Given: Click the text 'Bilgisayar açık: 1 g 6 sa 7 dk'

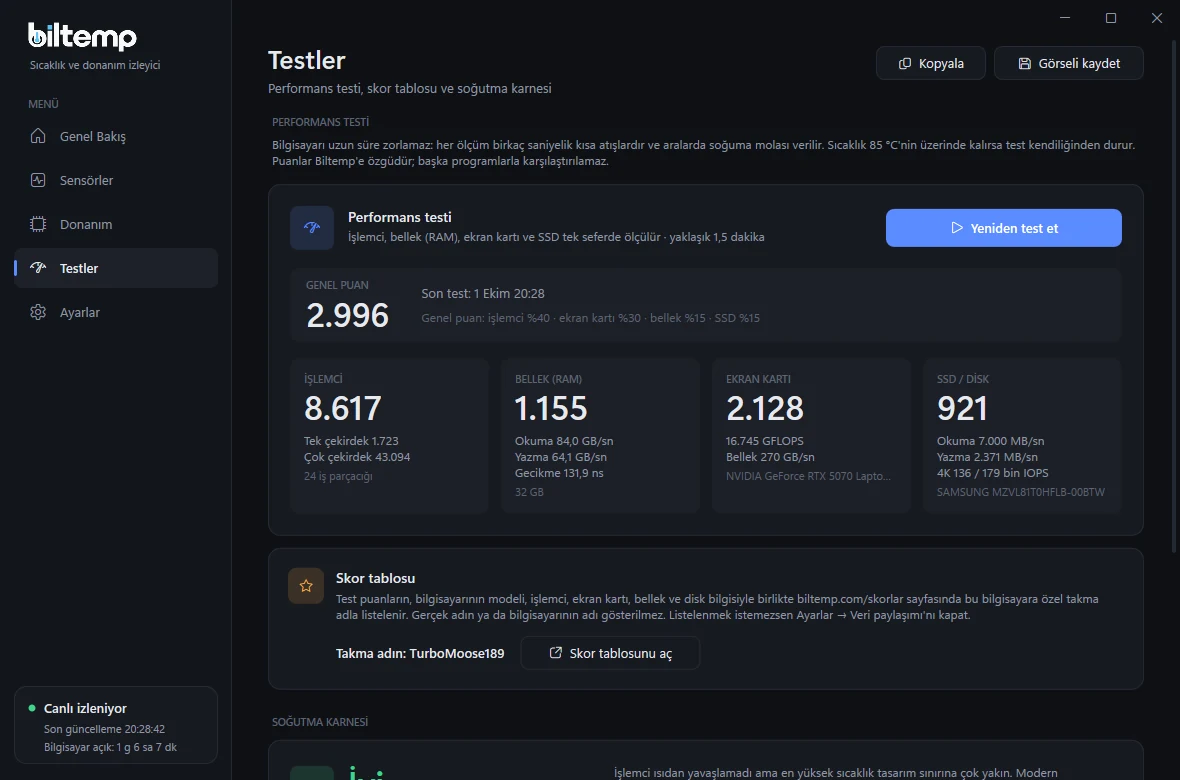Looking at the screenshot, I should pos(110,747).
